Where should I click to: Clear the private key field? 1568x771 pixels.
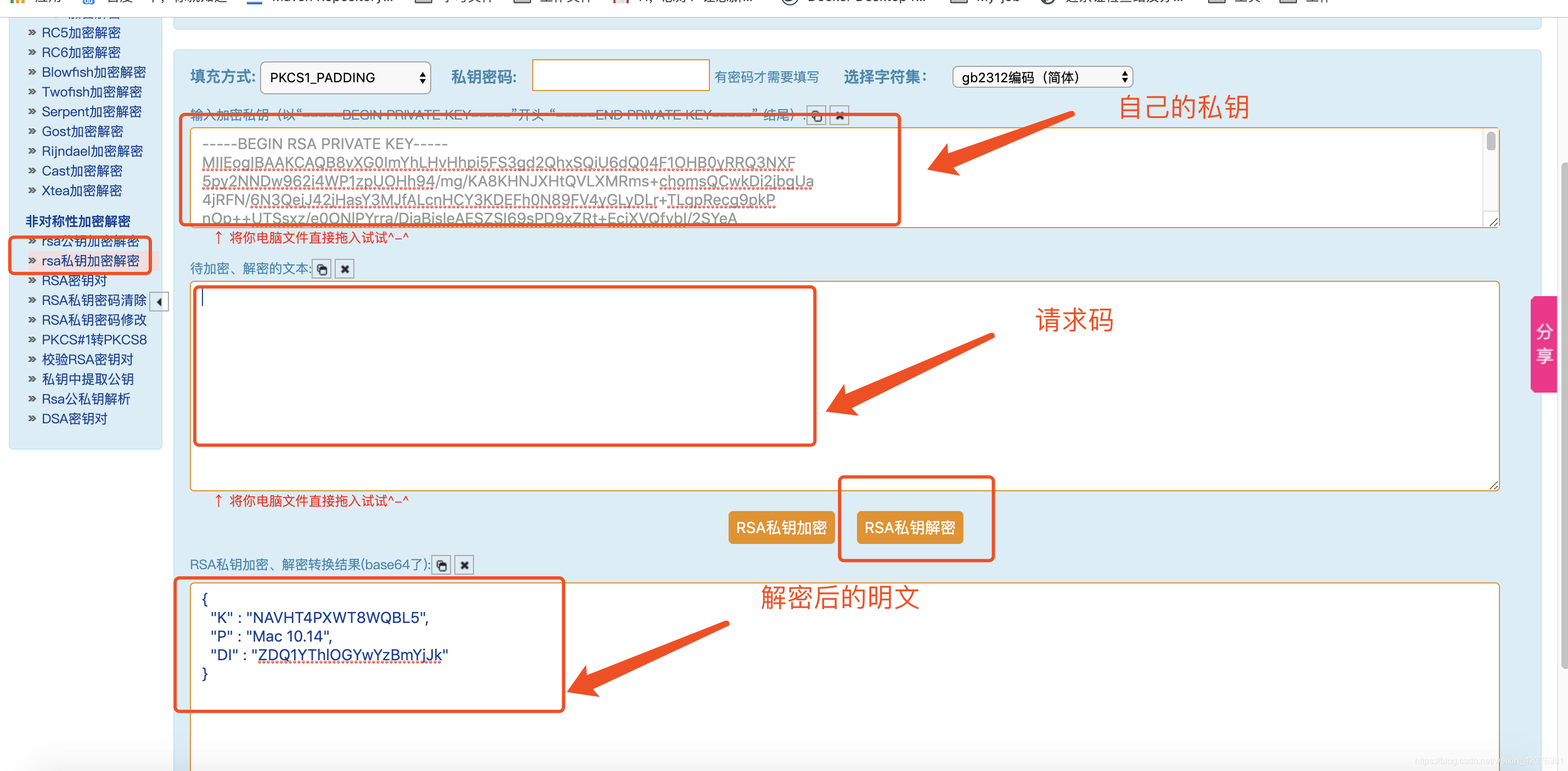(x=839, y=116)
